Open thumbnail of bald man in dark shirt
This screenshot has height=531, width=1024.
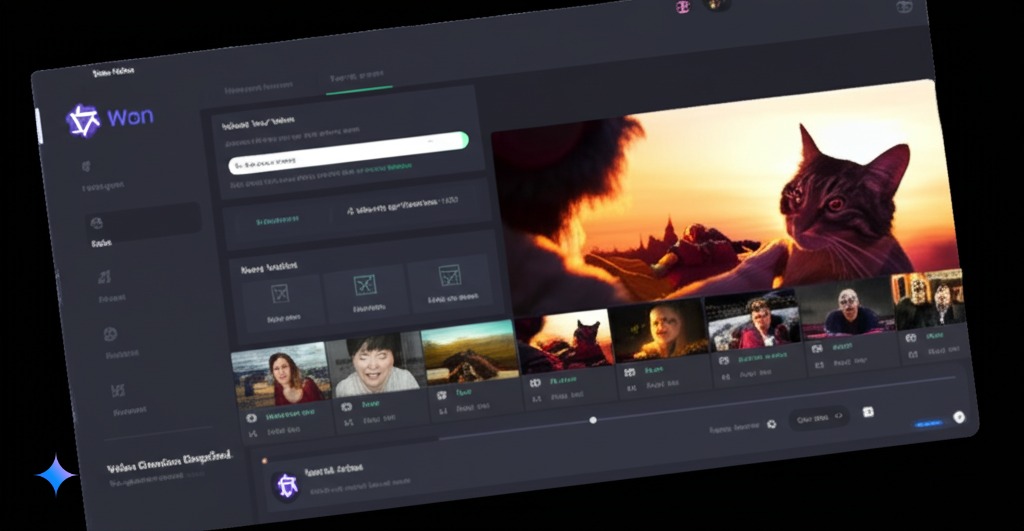point(846,310)
